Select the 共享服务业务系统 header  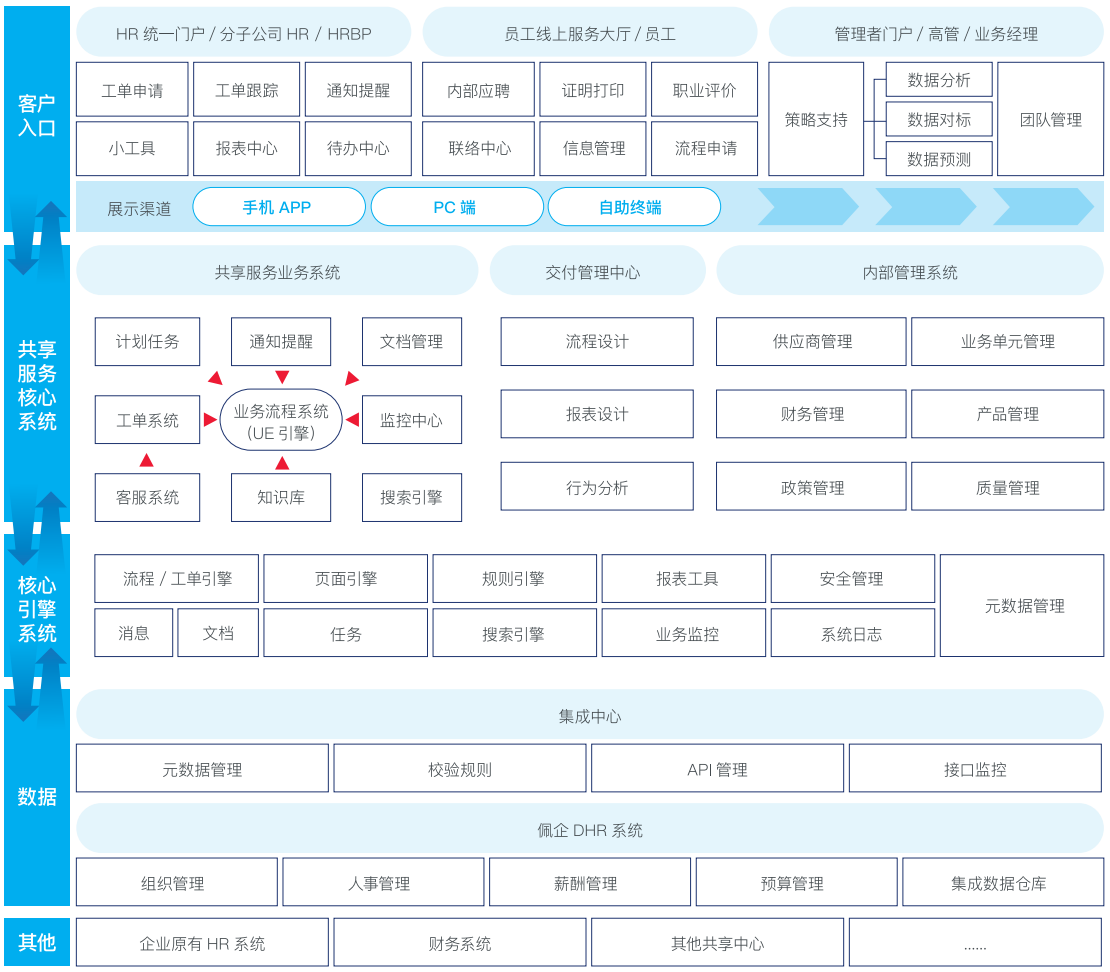point(277,271)
